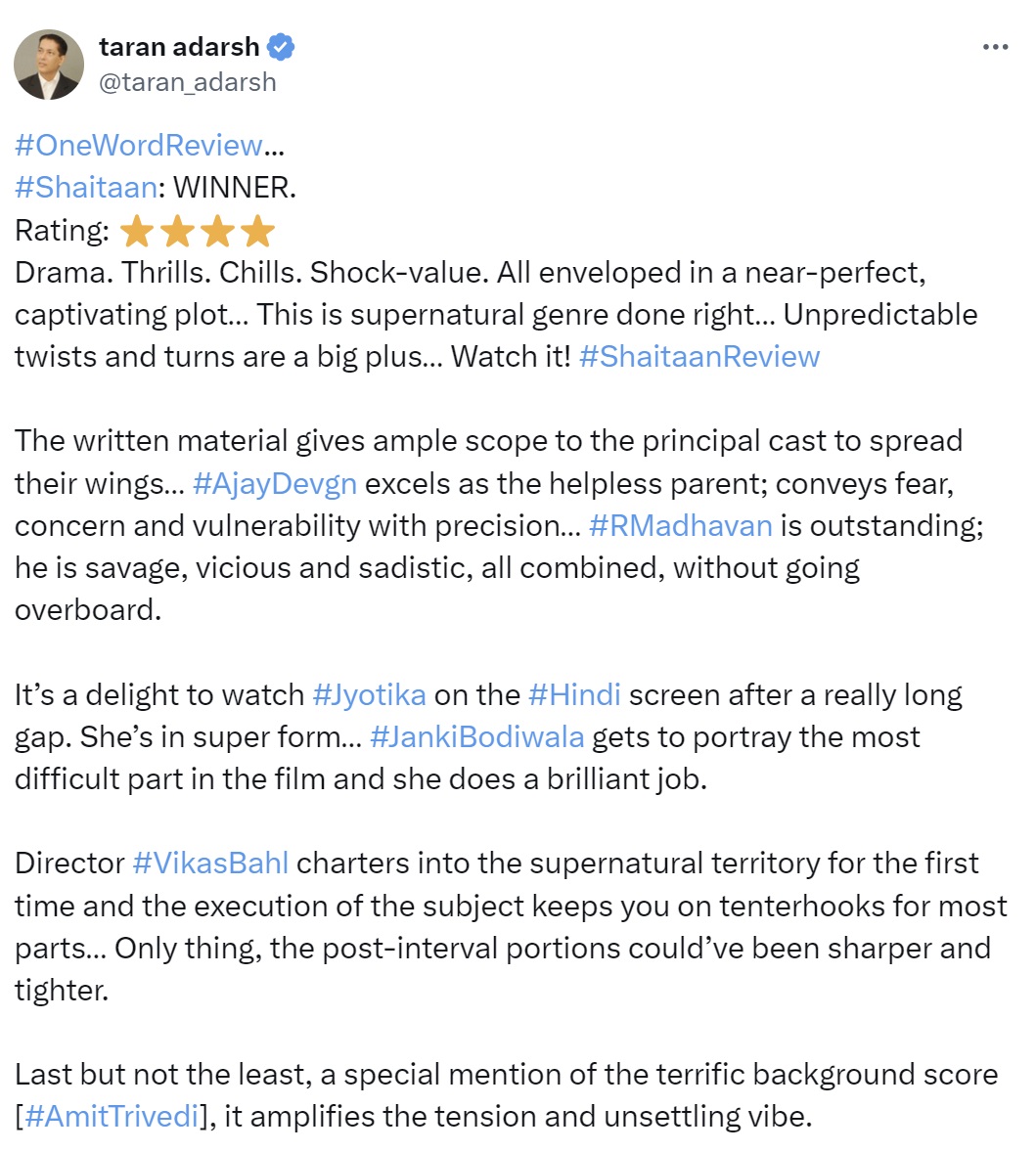Open the #JankiBodiwala hashtag page

point(477,737)
